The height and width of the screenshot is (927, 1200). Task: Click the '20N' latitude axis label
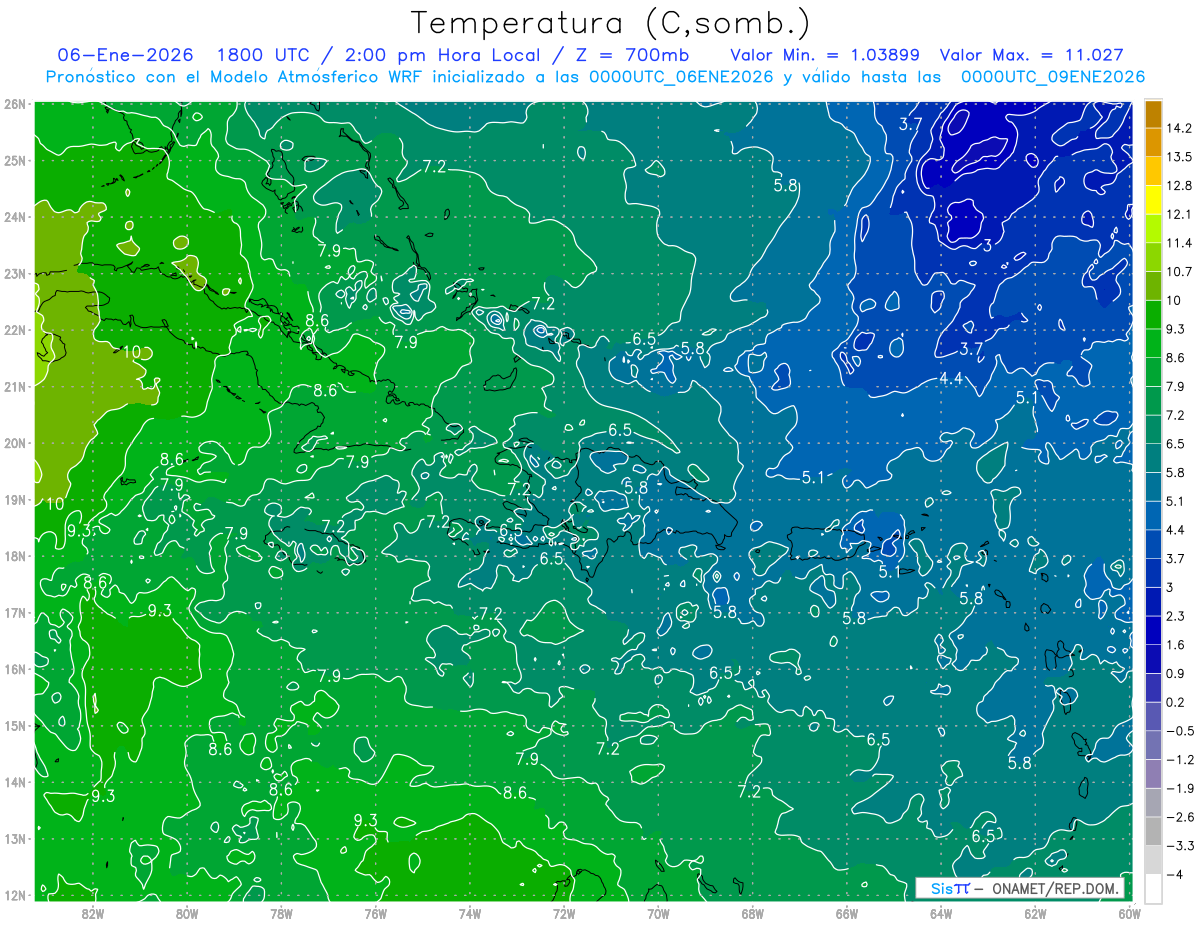(x=15, y=443)
